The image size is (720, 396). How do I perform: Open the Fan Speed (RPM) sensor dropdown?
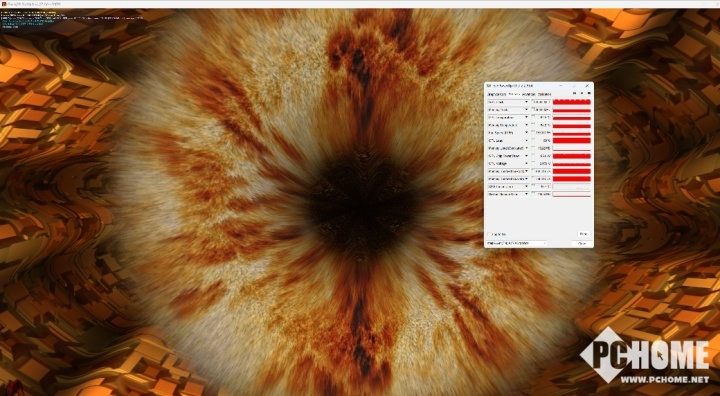(526, 133)
